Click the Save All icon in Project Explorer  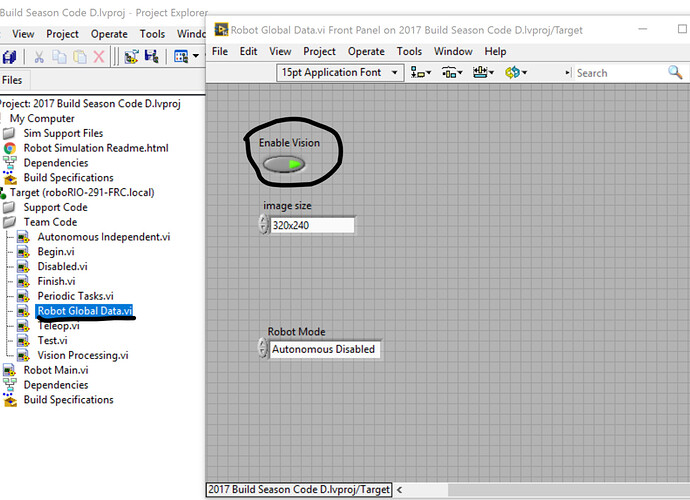(9, 57)
